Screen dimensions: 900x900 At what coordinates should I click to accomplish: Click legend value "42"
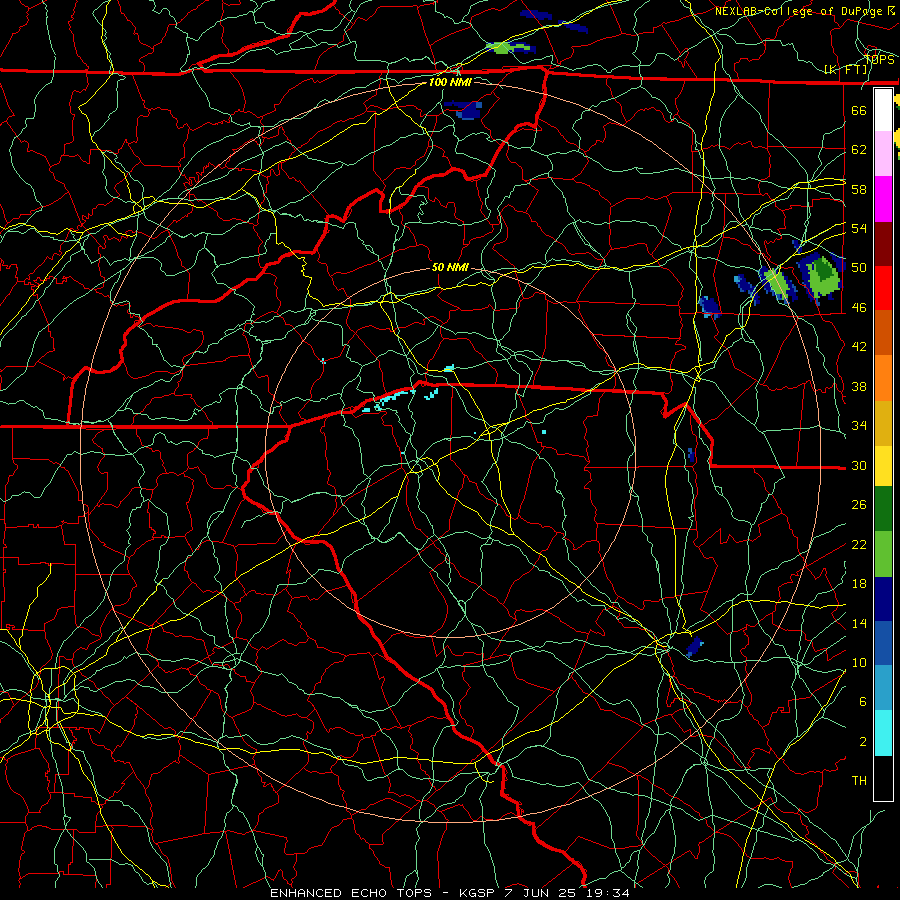coord(859,346)
